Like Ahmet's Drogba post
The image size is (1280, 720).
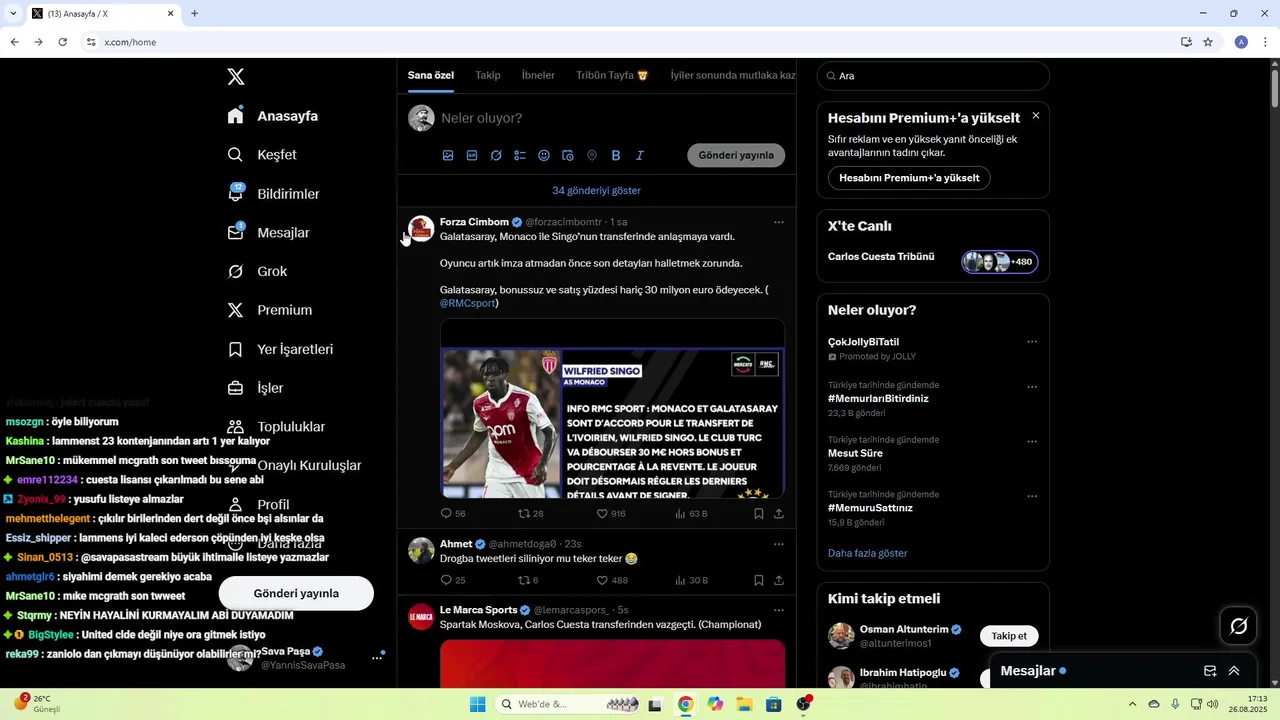click(x=612, y=580)
